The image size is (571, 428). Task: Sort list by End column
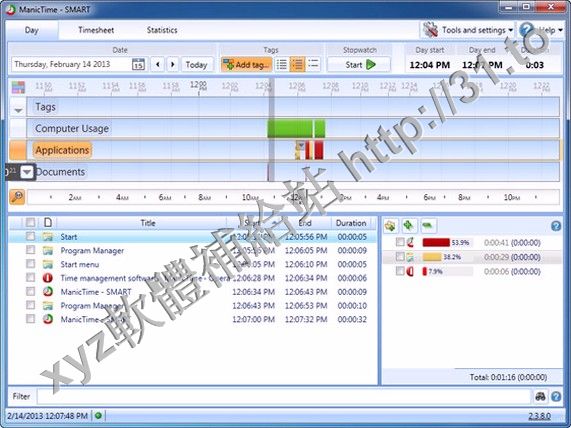coord(305,223)
